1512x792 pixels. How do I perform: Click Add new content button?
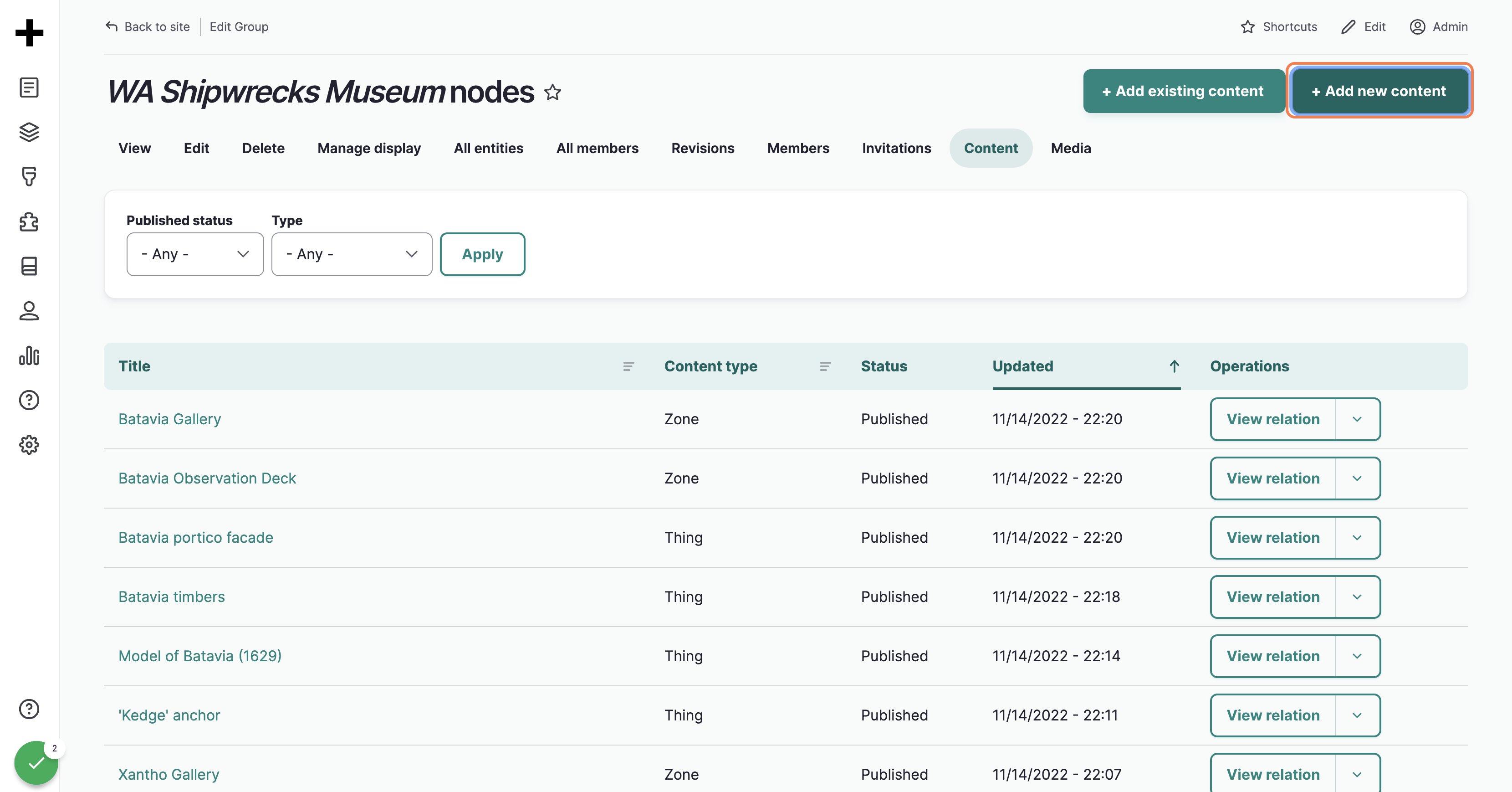click(1379, 91)
